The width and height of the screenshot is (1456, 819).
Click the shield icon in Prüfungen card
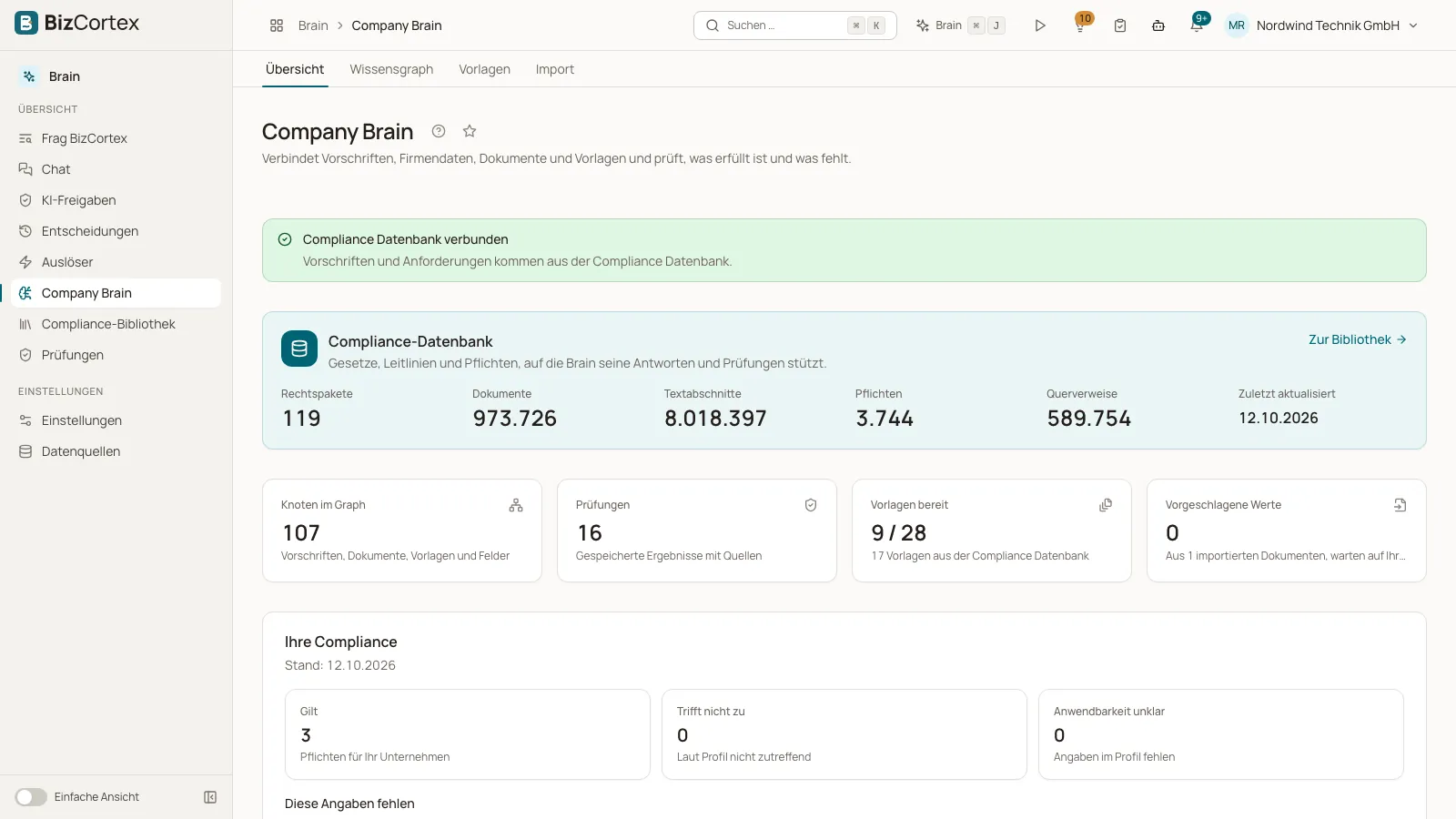[x=811, y=505]
